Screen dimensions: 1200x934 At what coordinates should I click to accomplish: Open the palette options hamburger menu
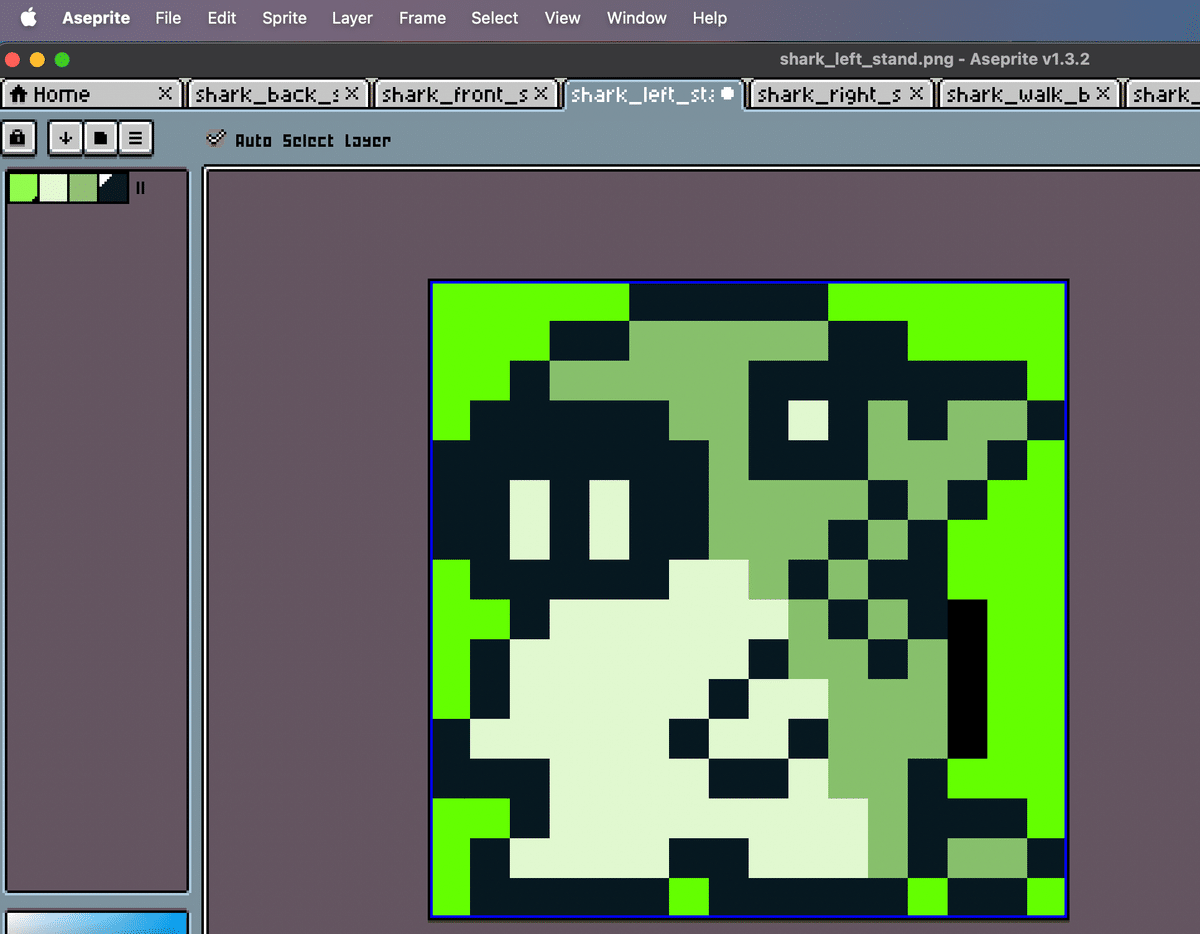[135, 138]
